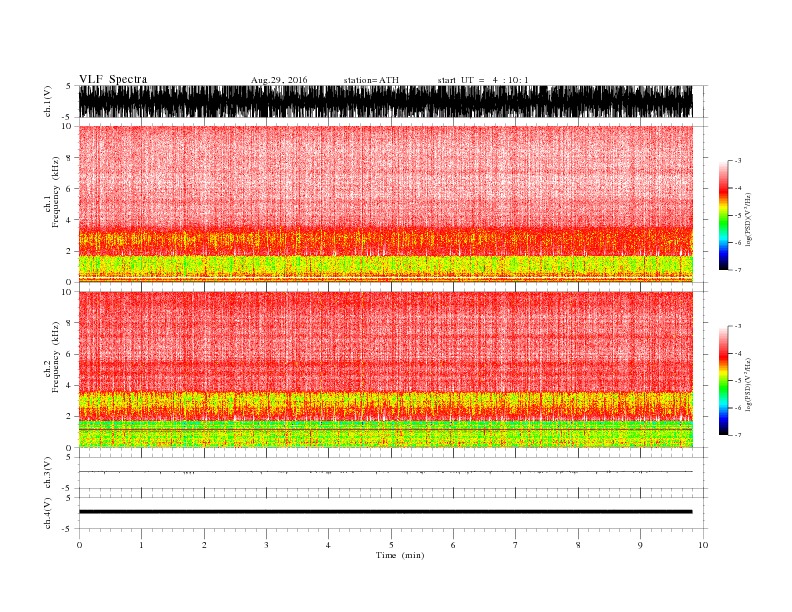The height and width of the screenshot is (612, 792).
Task: Click the ch.3 thin voltage trace
Action: point(385,472)
